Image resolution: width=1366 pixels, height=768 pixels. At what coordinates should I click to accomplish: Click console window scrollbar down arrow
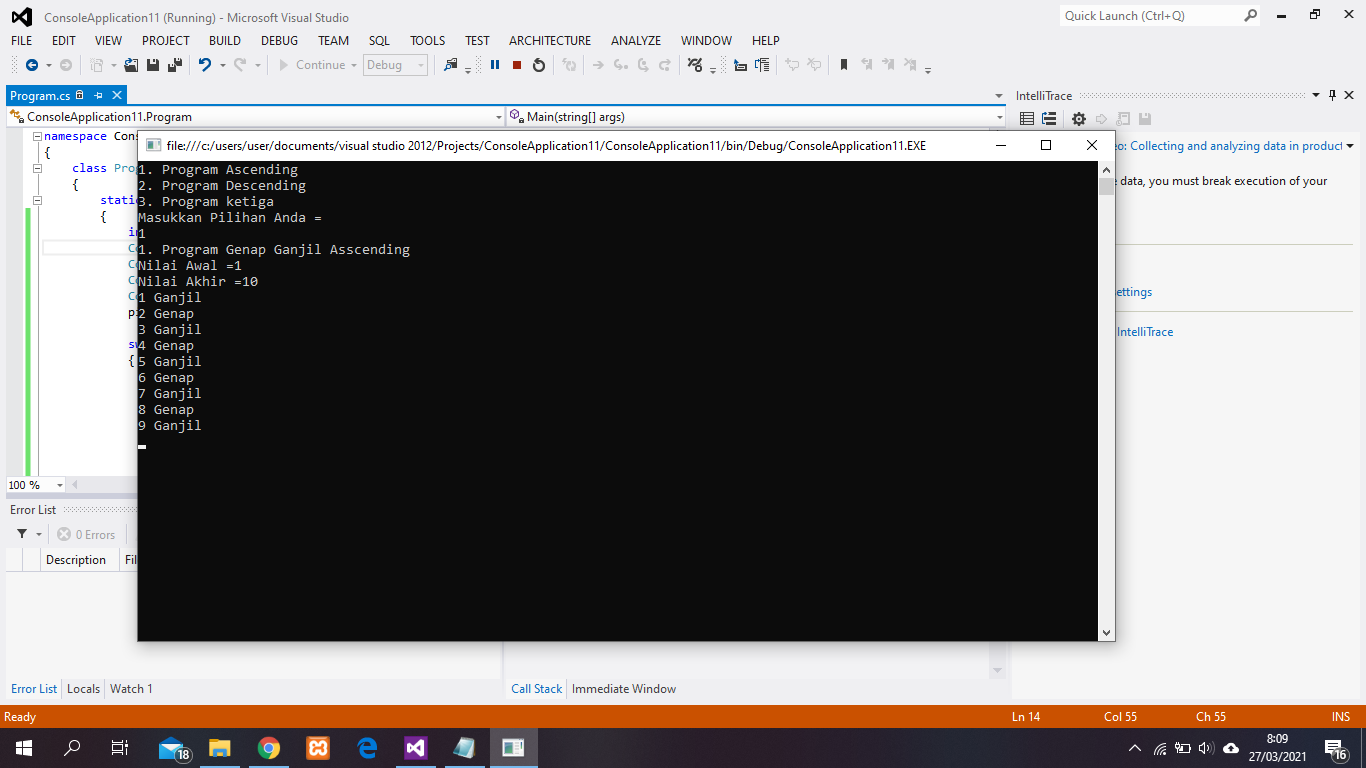[x=1106, y=632]
